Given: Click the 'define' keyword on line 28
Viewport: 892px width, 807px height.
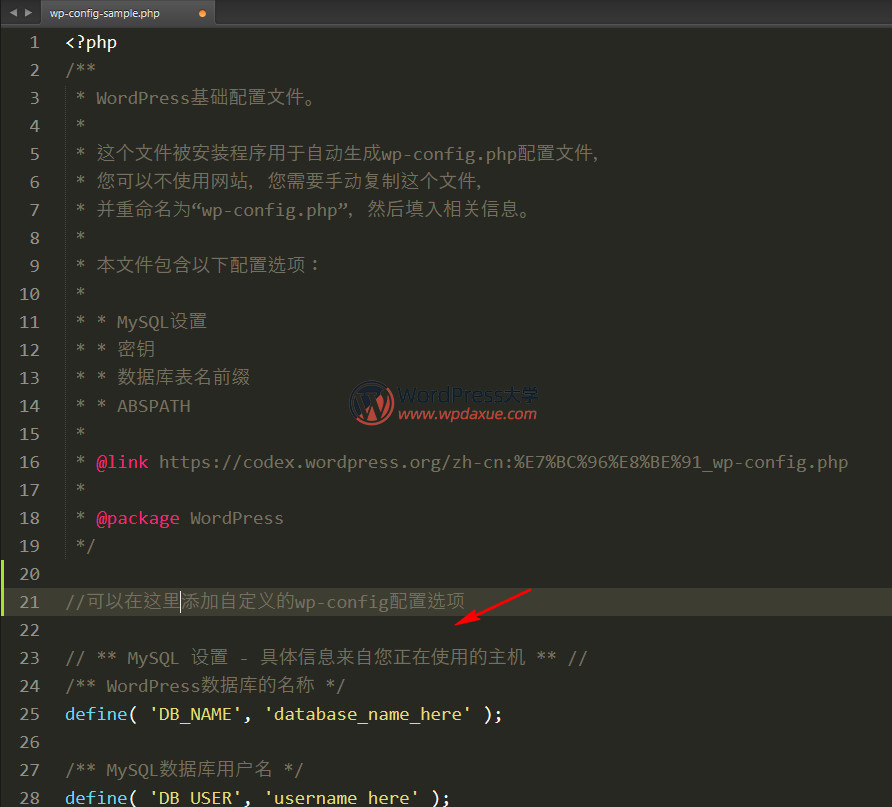Looking at the screenshot, I should point(96,797).
